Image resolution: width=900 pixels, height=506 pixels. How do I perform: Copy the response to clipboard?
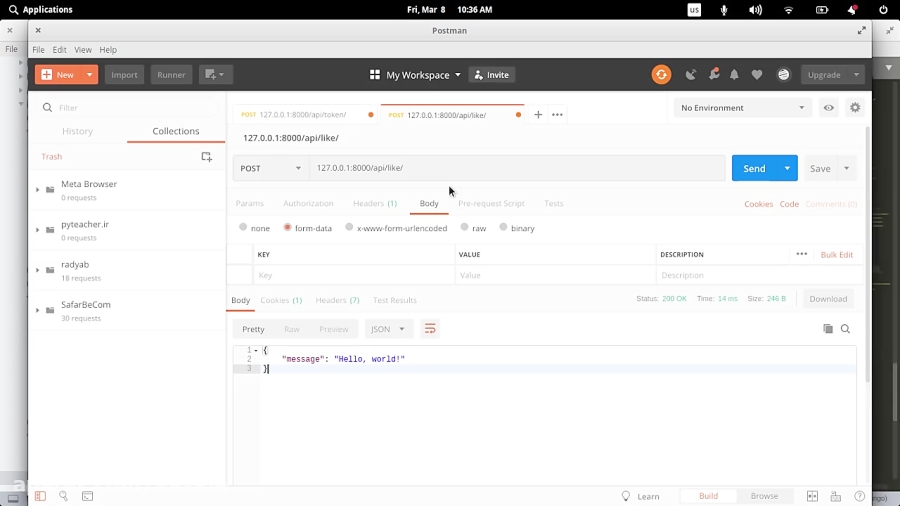click(x=828, y=329)
